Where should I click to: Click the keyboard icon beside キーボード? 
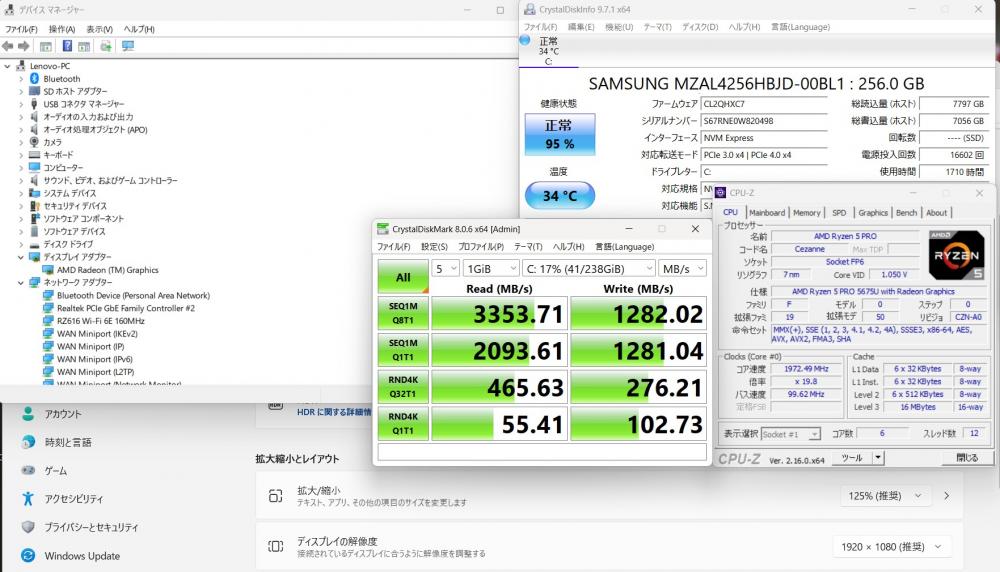point(34,155)
